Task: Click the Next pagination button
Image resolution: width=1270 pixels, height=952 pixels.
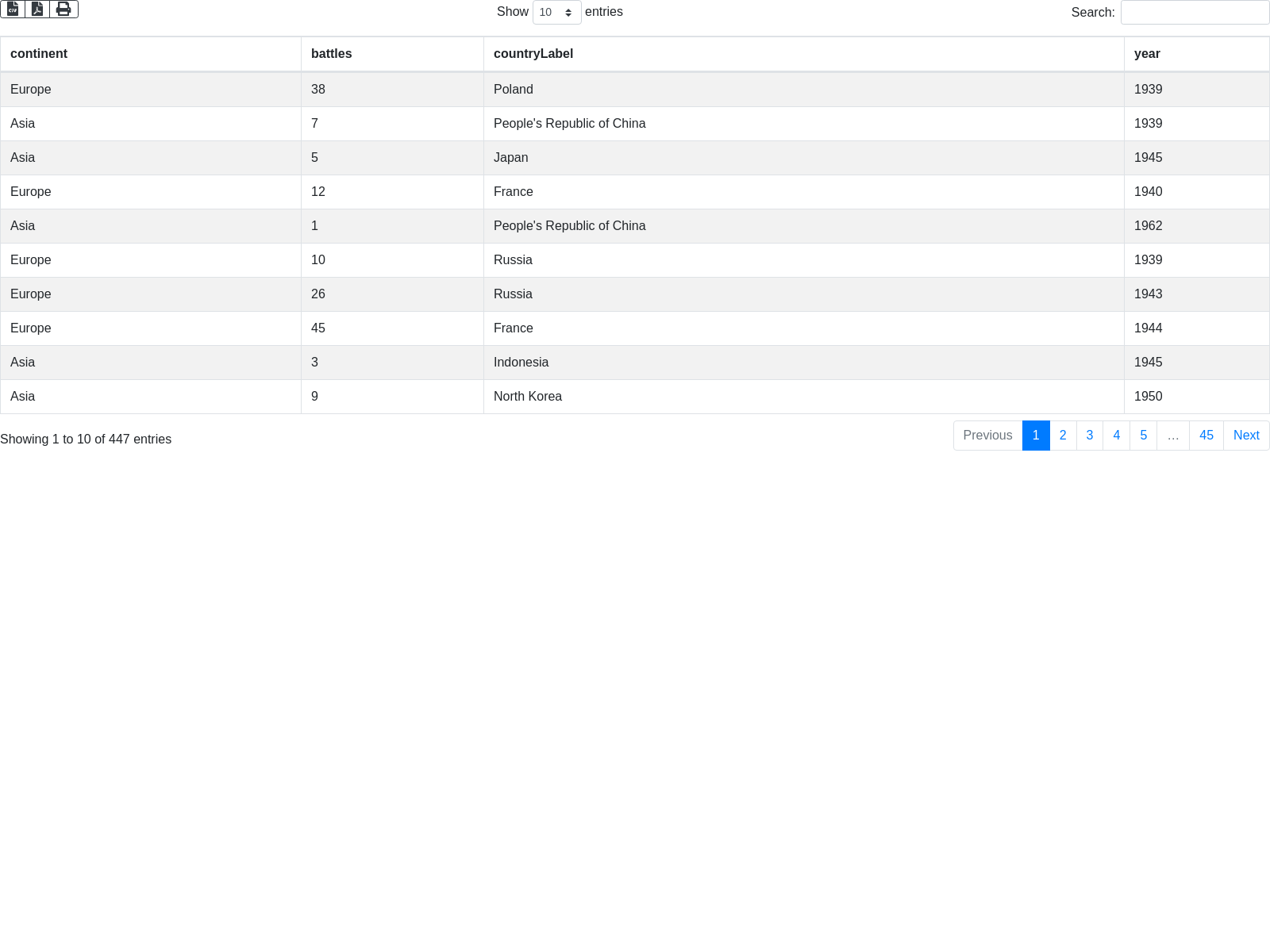Action: 1246,436
